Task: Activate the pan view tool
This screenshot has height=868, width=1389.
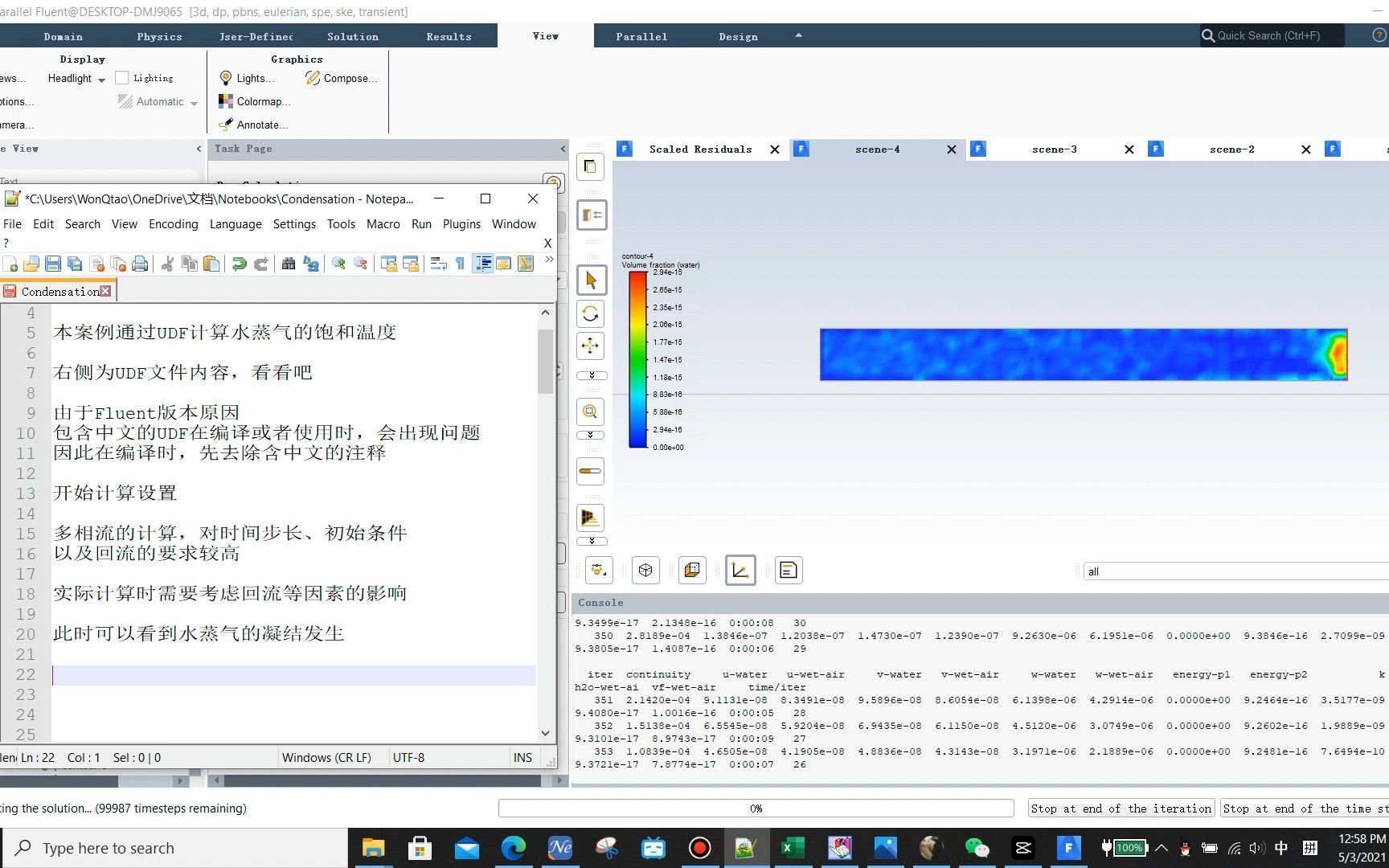Action: (x=591, y=346)
